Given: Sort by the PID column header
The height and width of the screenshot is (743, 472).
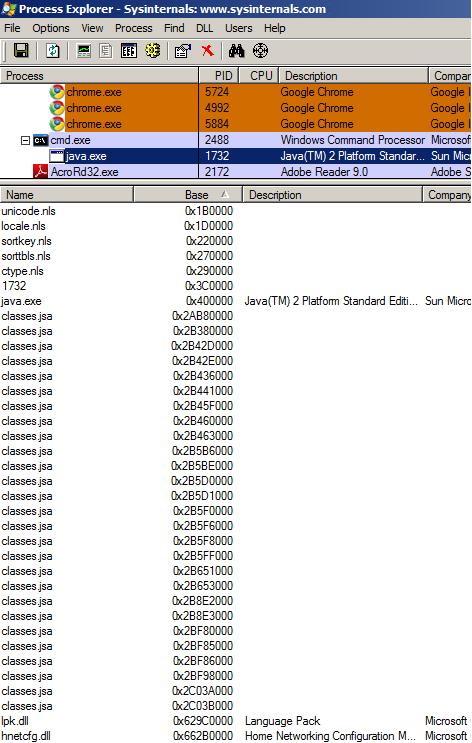Looking at the screenshot, I should tap(218, 76).
